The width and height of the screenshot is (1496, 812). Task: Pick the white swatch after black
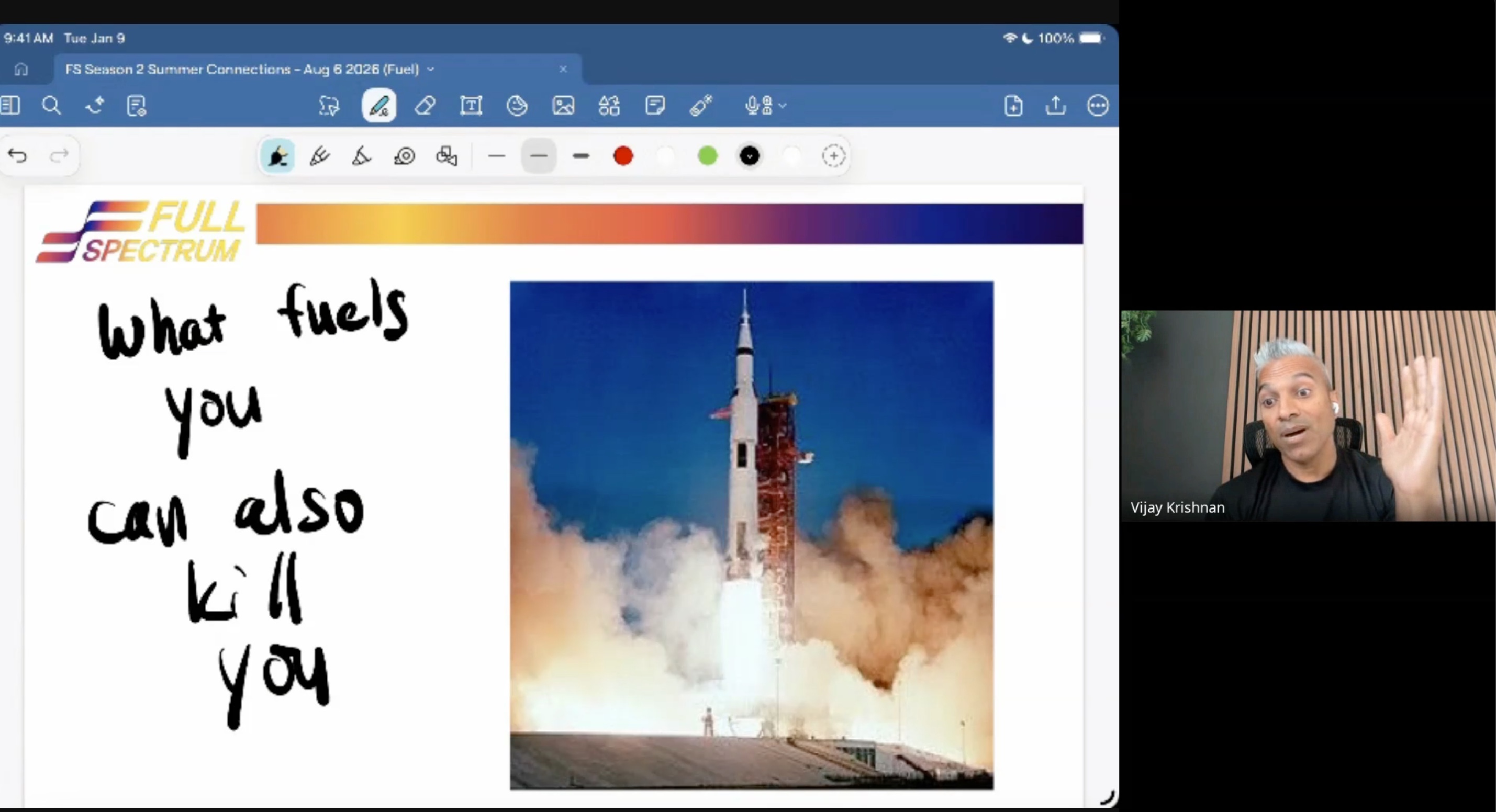coord(791,155)
